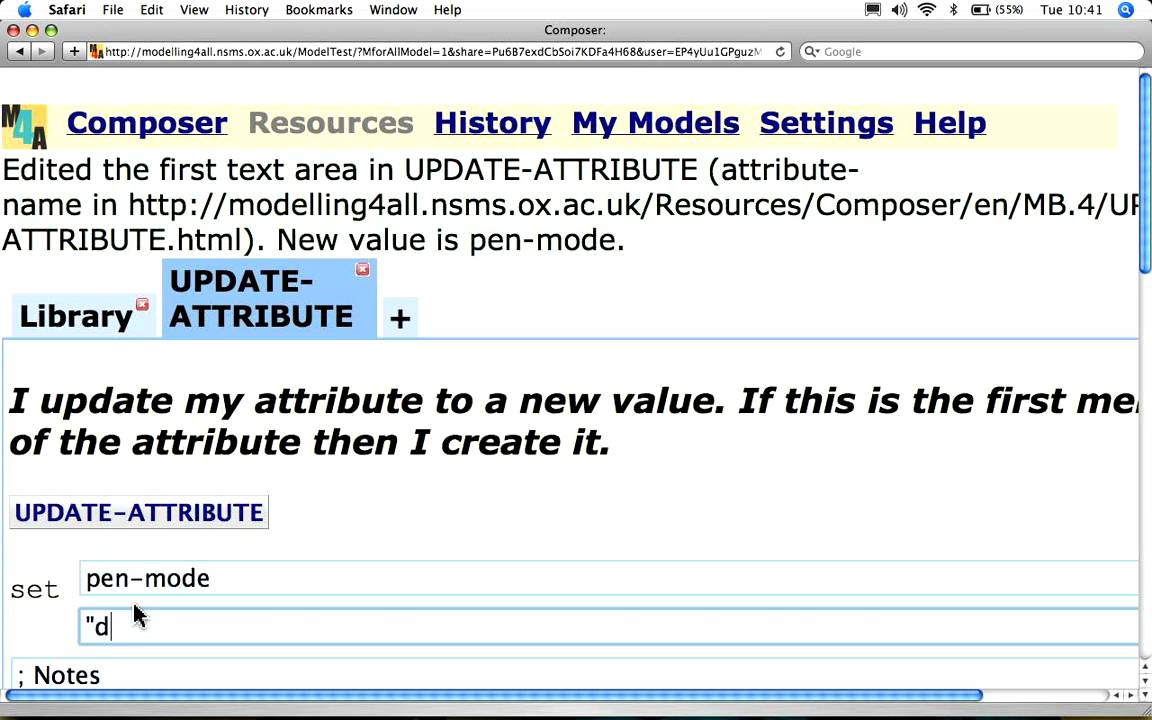The width and height of the screenshot is (1152, 720).
Task: Add a new tab with the plus
Action: (400, 319)
